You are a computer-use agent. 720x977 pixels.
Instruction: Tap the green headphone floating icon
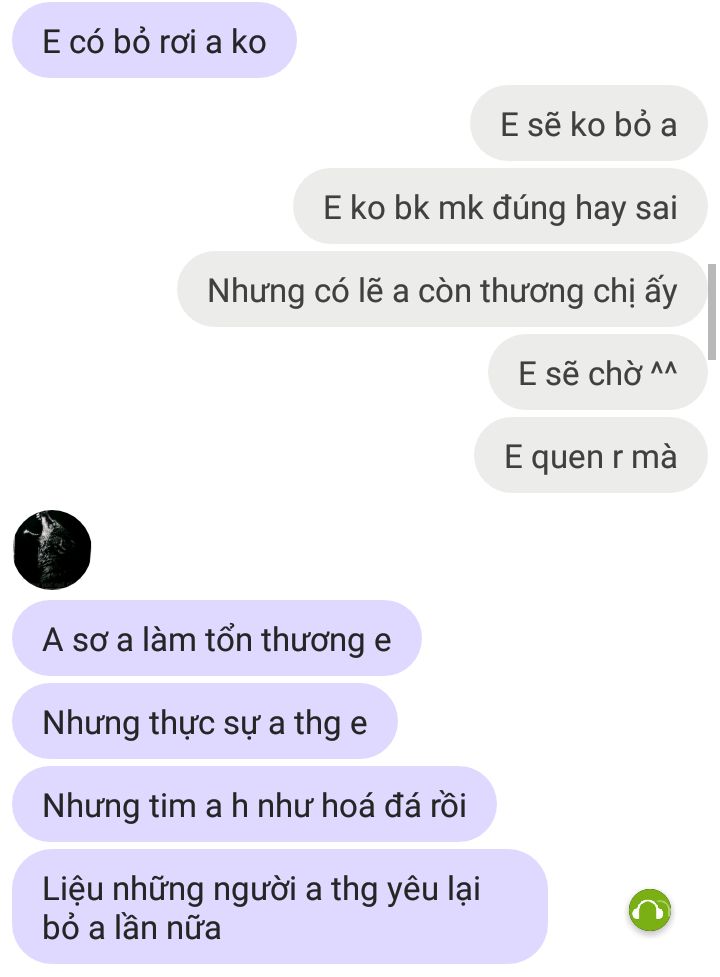tap(650, 910)
